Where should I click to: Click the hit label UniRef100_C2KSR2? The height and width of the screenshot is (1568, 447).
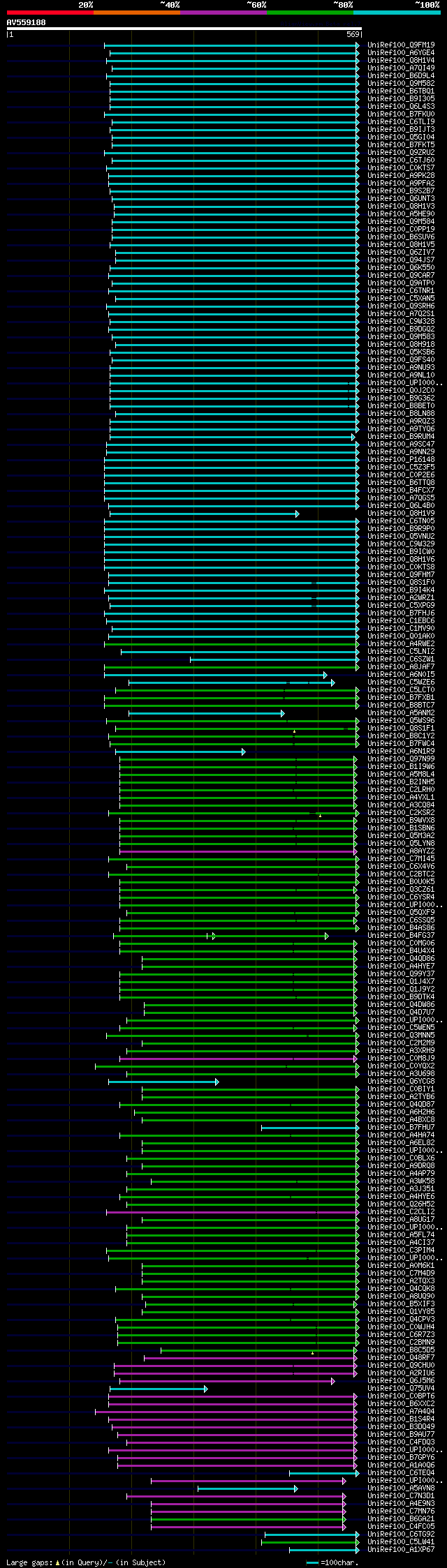coord(401,813)
